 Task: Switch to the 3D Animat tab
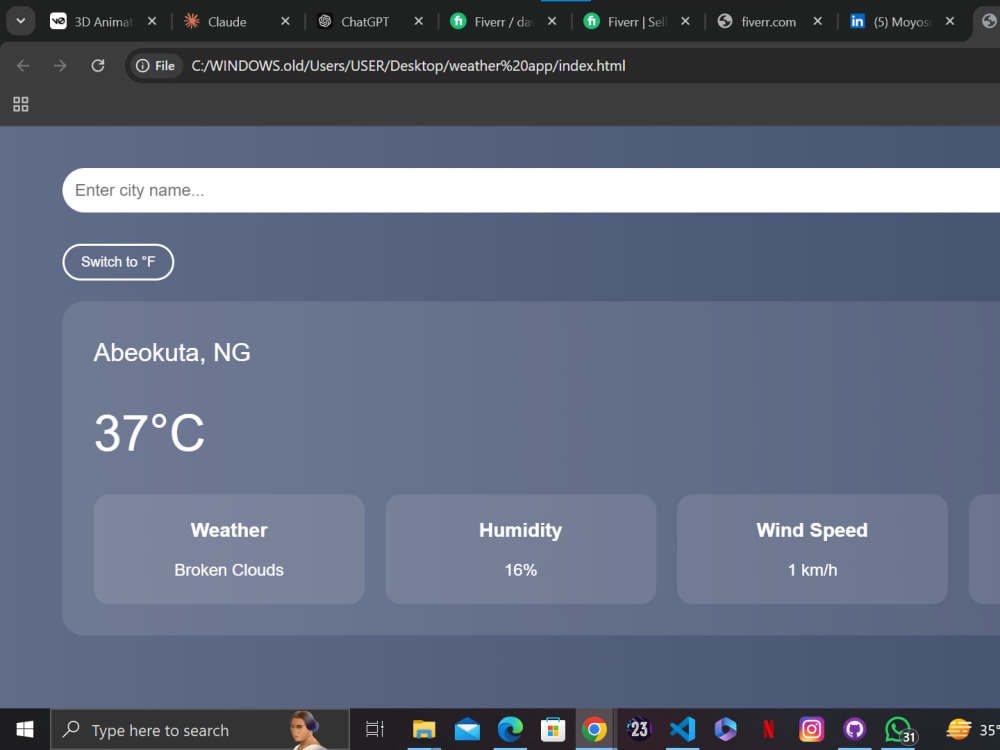[92, 22]
